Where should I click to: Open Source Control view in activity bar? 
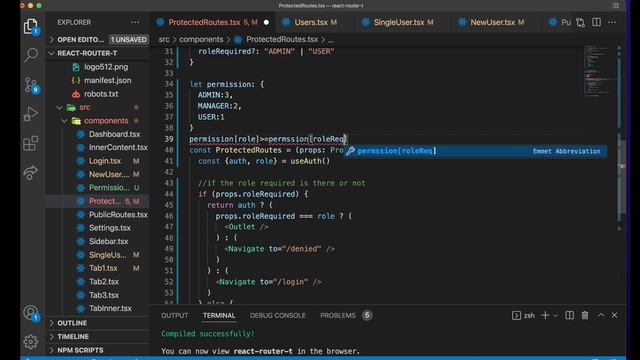[31, 85]
